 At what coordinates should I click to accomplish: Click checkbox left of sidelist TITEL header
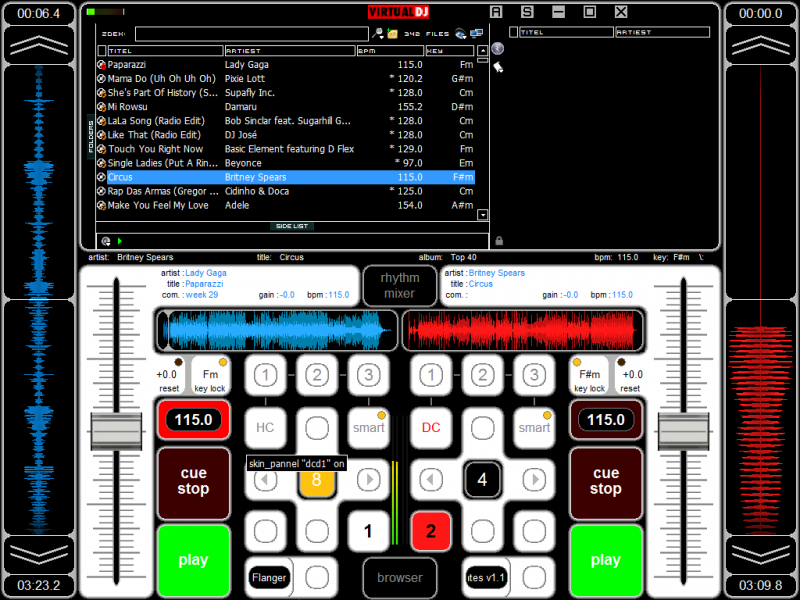[514, 32]
